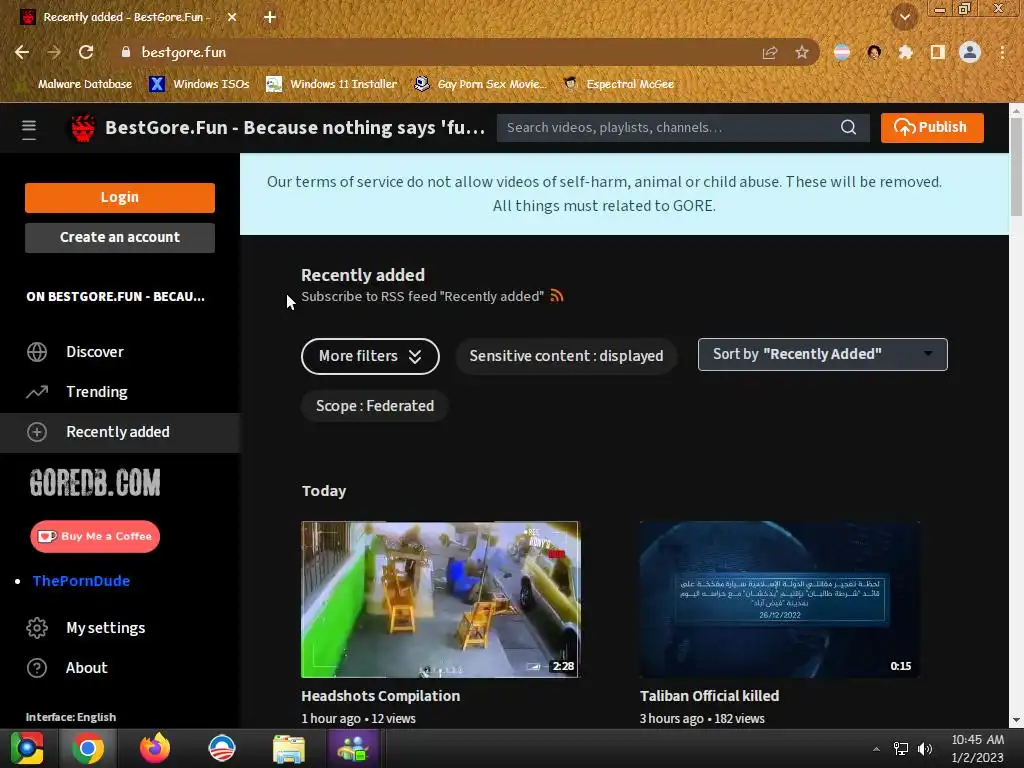Click Create an account button
The image size is (1024, 768).
[120, 237]
